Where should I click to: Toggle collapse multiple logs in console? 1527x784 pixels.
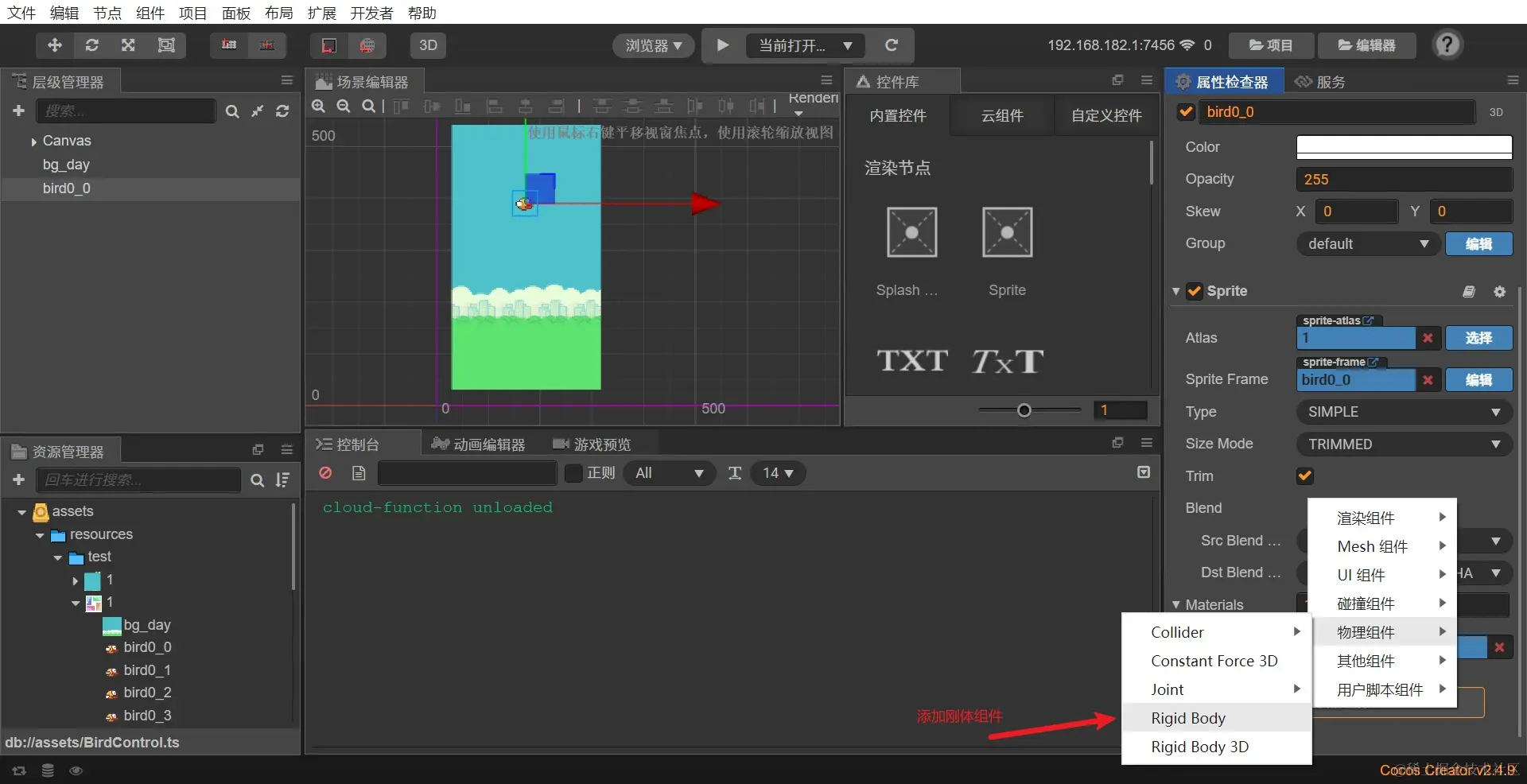(1144, 472)
